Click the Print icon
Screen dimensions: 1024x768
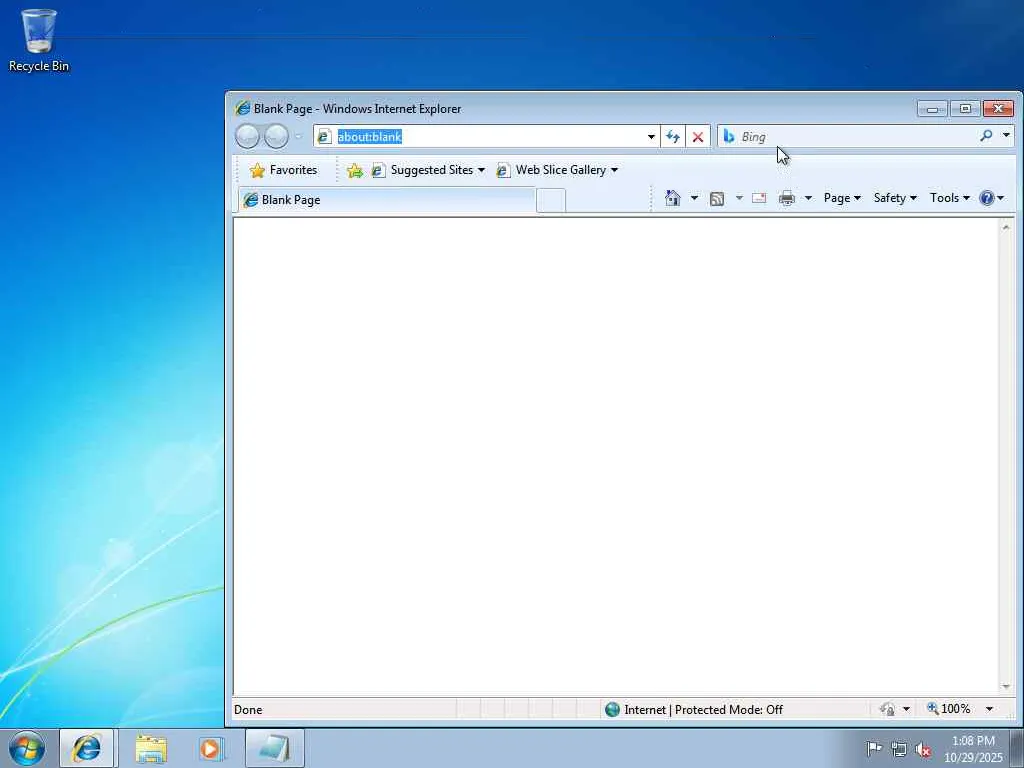coord(787,198)
